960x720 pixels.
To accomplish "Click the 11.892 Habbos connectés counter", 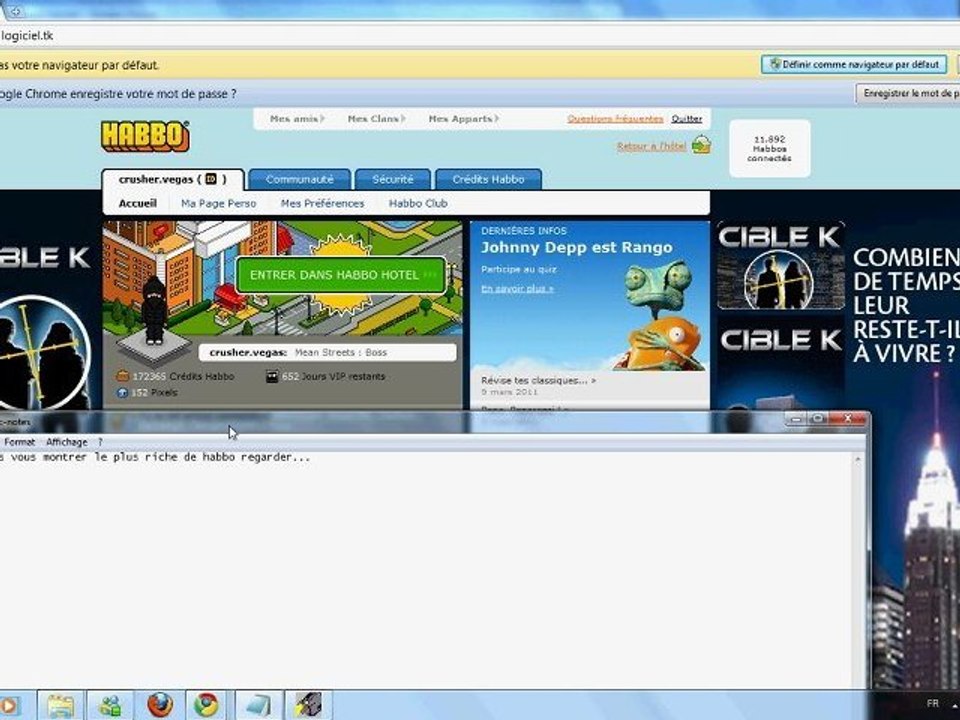I will point(770,149).
